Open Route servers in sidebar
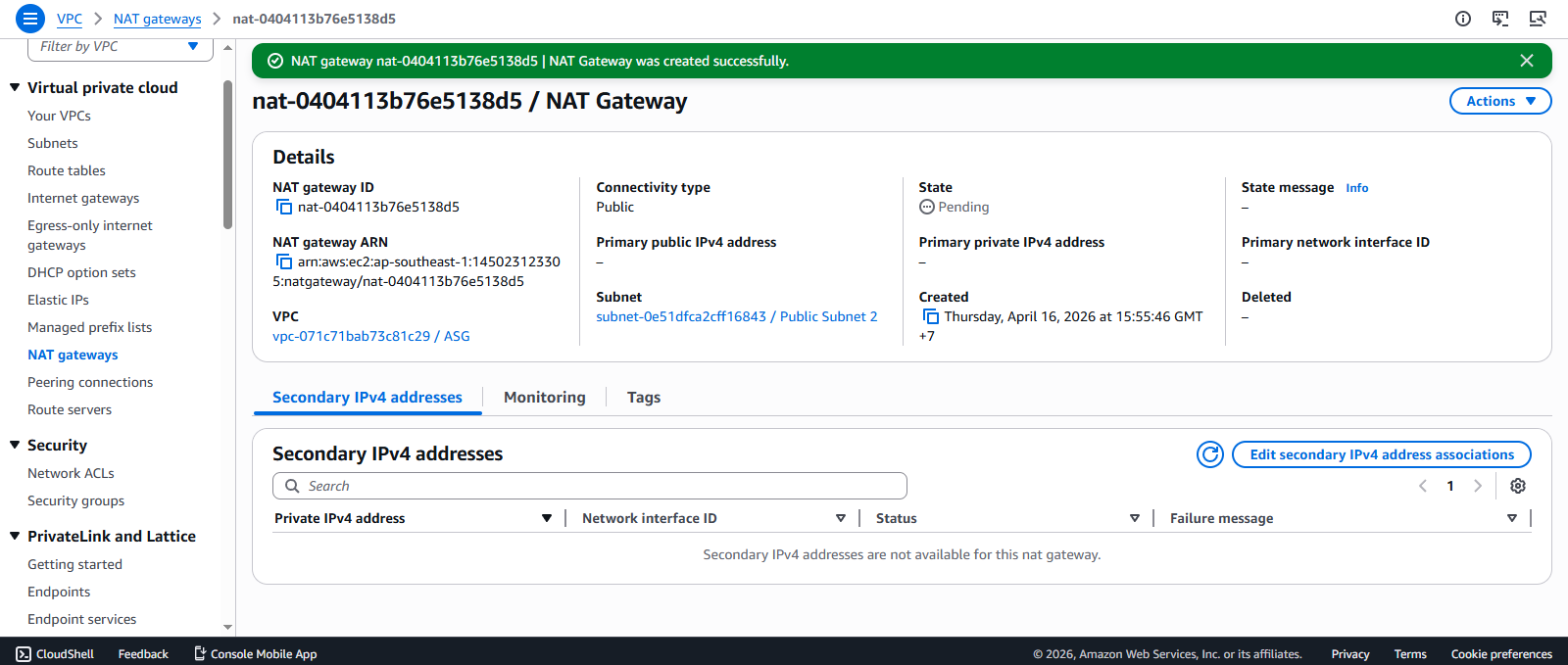The height and width of the screenshot is (665, 1568). pyautogui.click(x=70, y=409)
